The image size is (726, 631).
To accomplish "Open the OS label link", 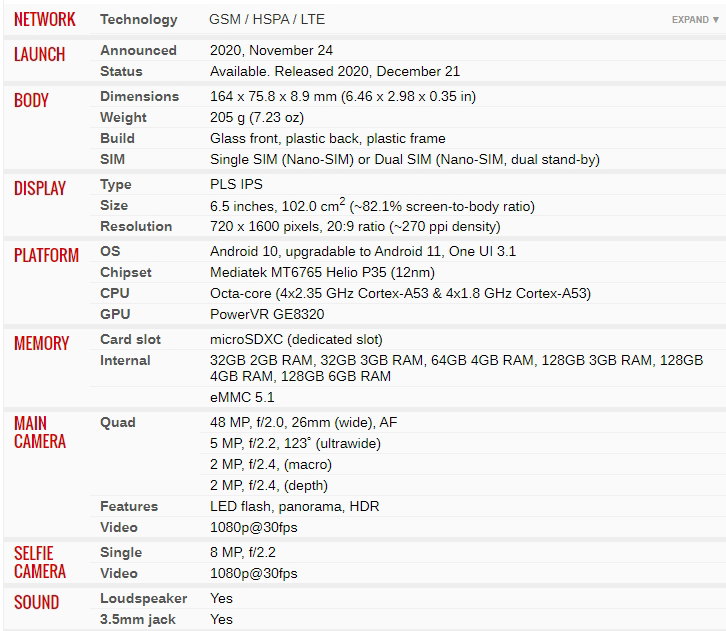I will (110, 251).
